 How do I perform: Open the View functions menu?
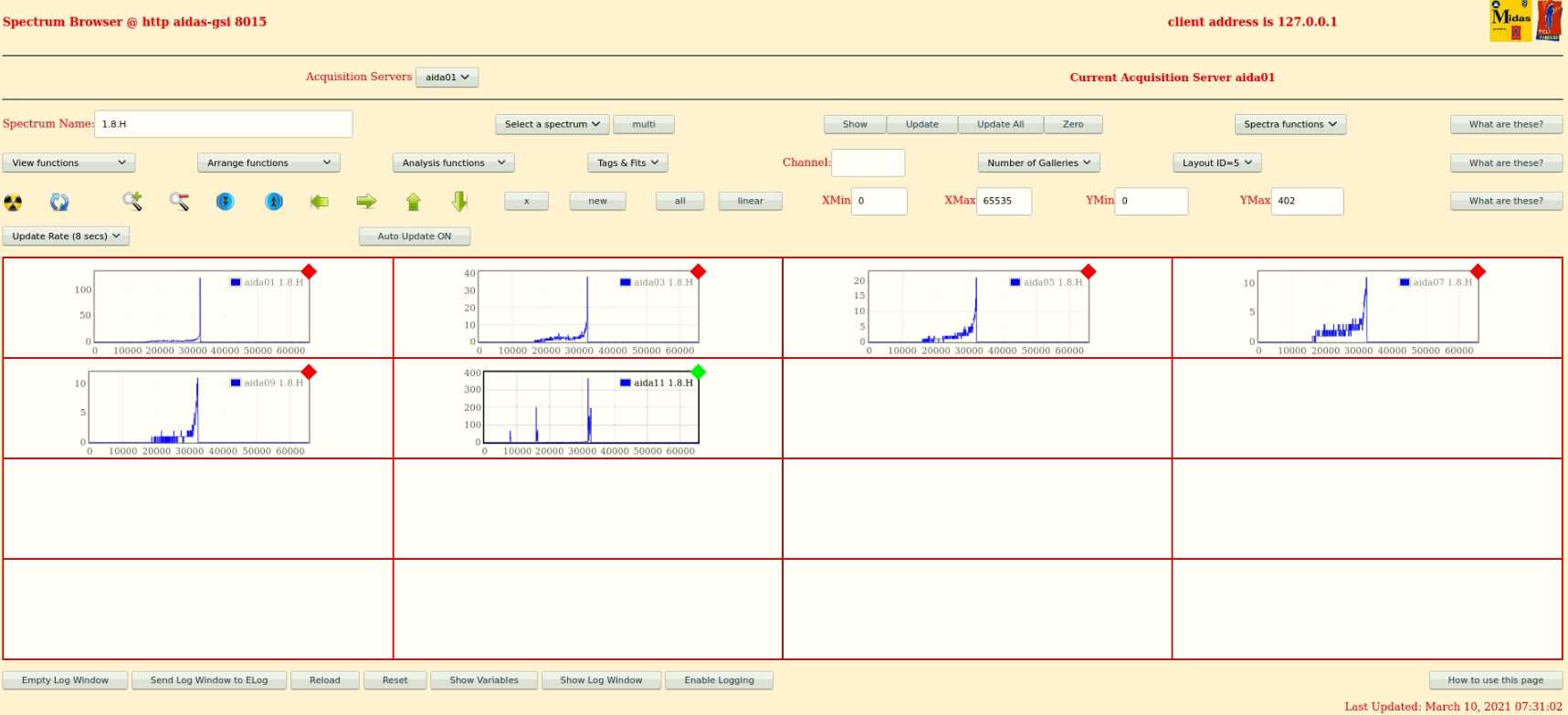(68, 163)
